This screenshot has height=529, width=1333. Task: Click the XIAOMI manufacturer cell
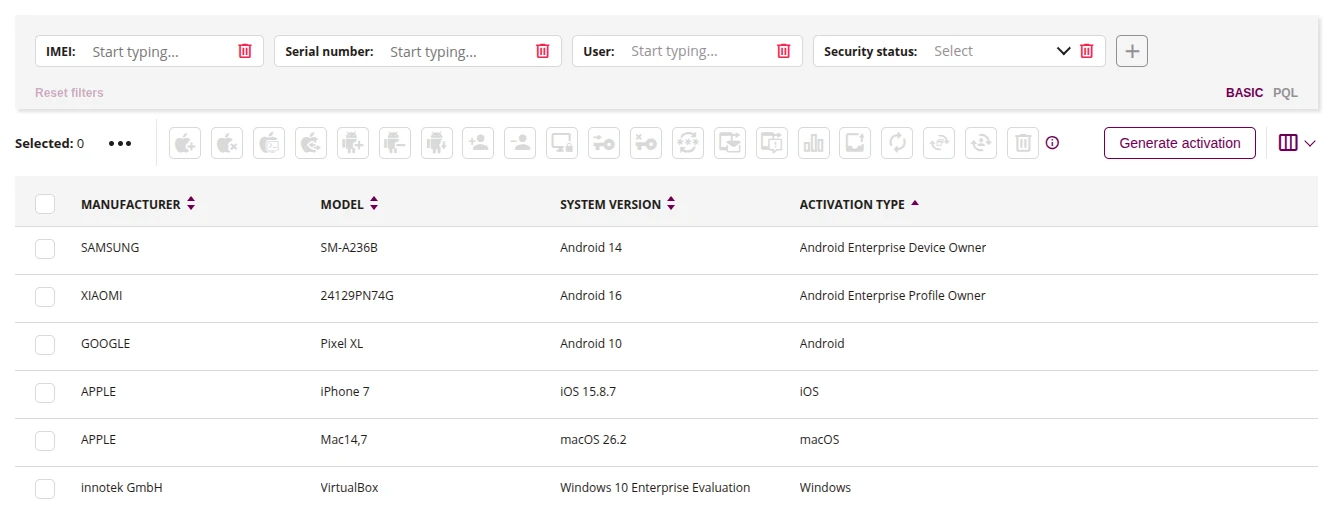click(x=102, y=296)
